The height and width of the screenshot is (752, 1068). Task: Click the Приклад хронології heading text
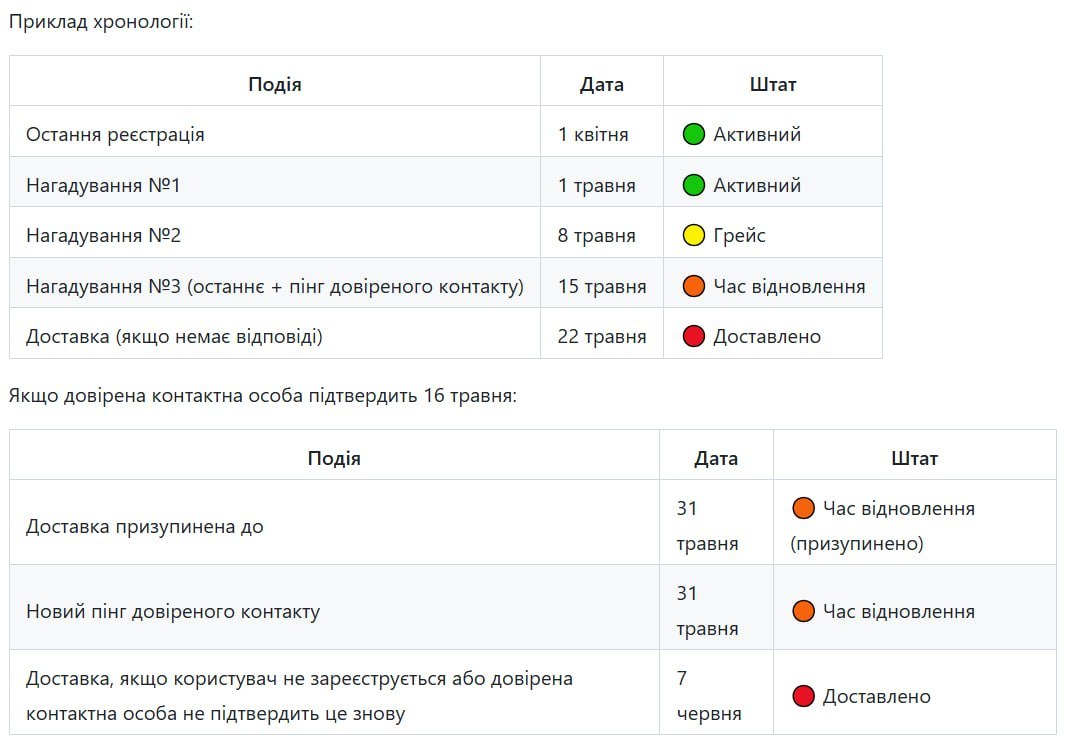click(x=101, y=22)
